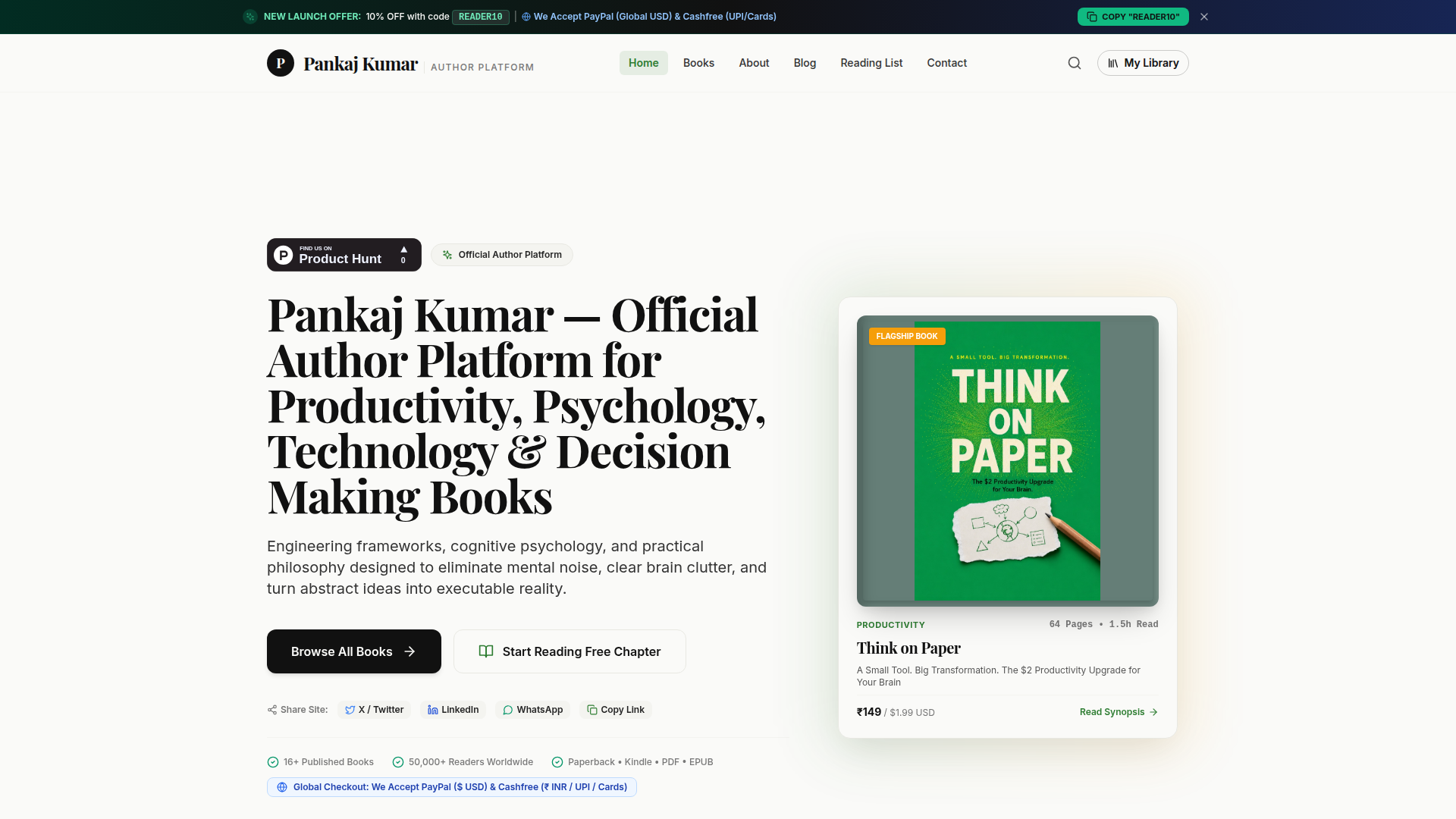1456x819 pixels.
Task: Go to the Contact page
Action: point(946,63)
